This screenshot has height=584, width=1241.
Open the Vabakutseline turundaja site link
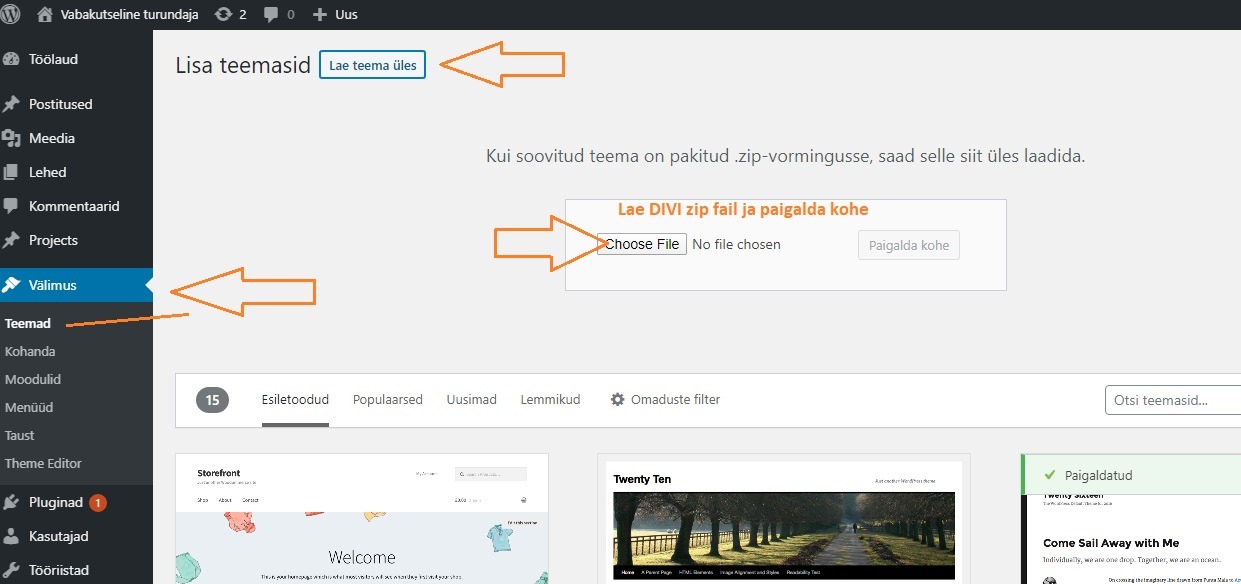coord(129,14)
